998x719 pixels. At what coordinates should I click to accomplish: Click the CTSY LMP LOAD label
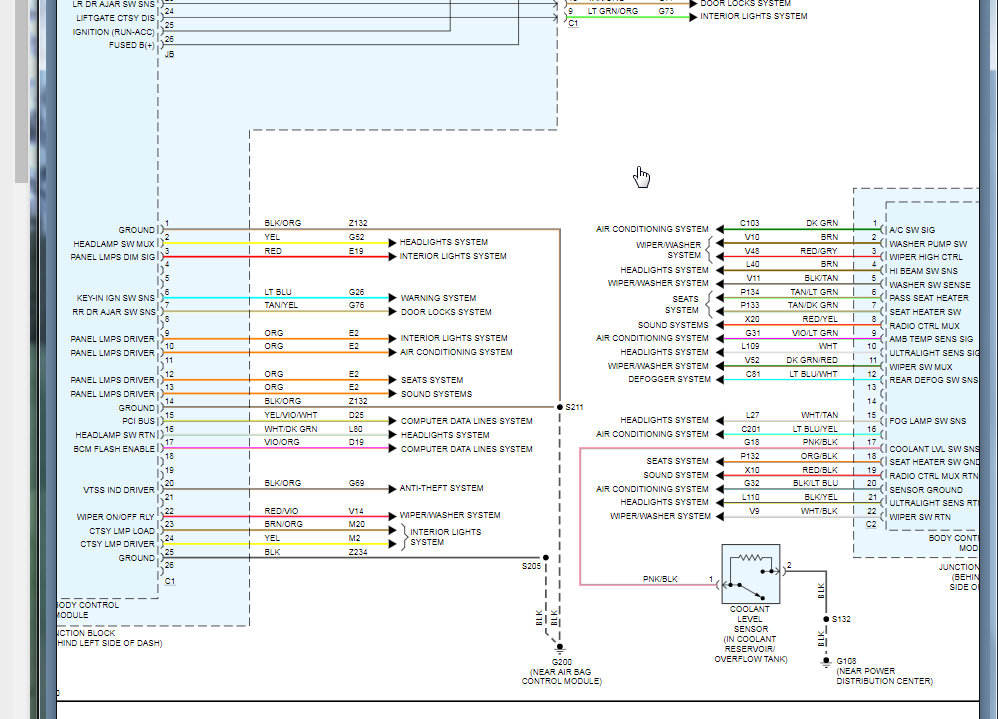coord(122,531)
